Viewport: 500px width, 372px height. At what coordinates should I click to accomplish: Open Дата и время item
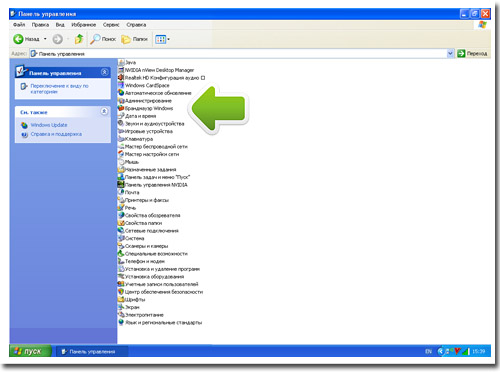pos(137,116)
